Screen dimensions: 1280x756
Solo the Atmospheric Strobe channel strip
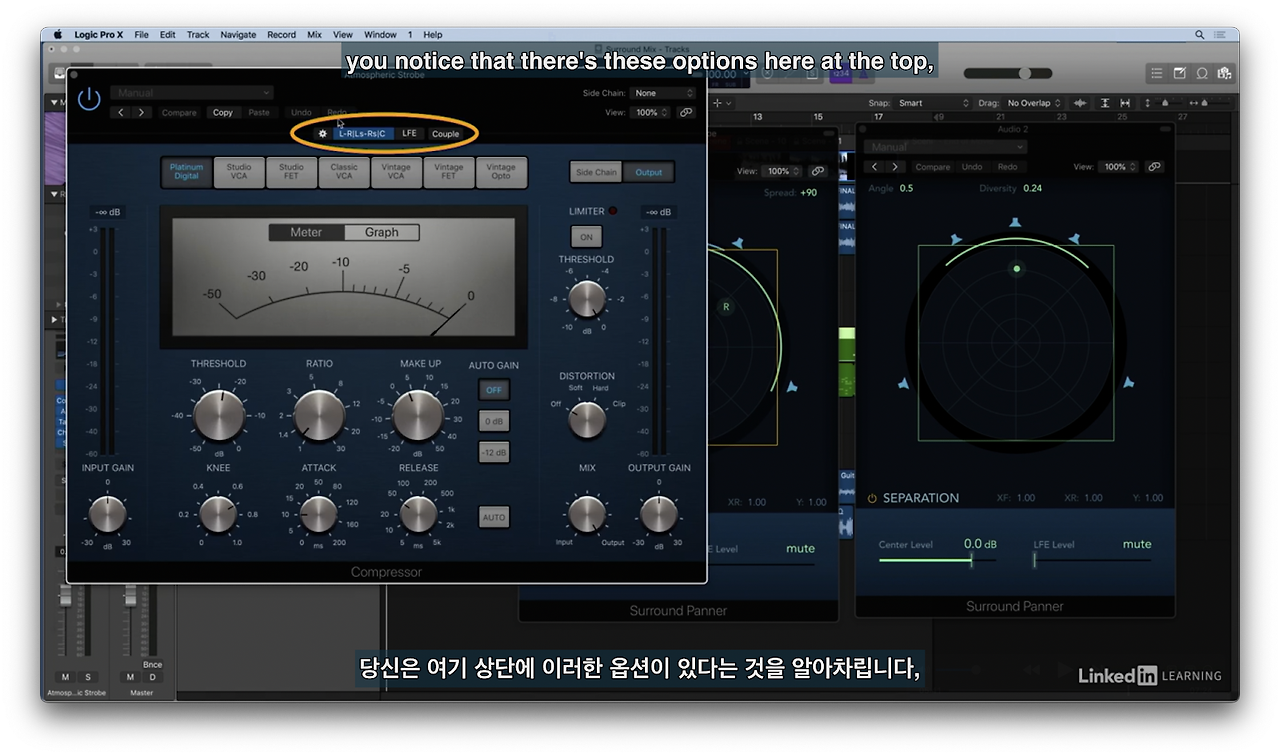pyautogui.click(x=87, y=677)
